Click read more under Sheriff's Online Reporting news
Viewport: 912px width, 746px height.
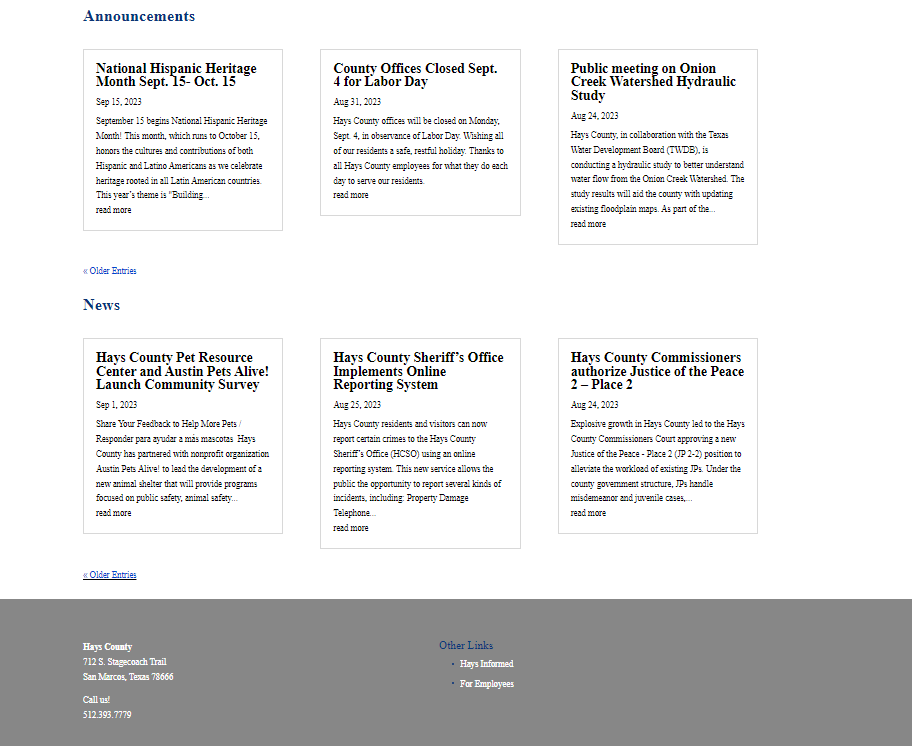351,528
